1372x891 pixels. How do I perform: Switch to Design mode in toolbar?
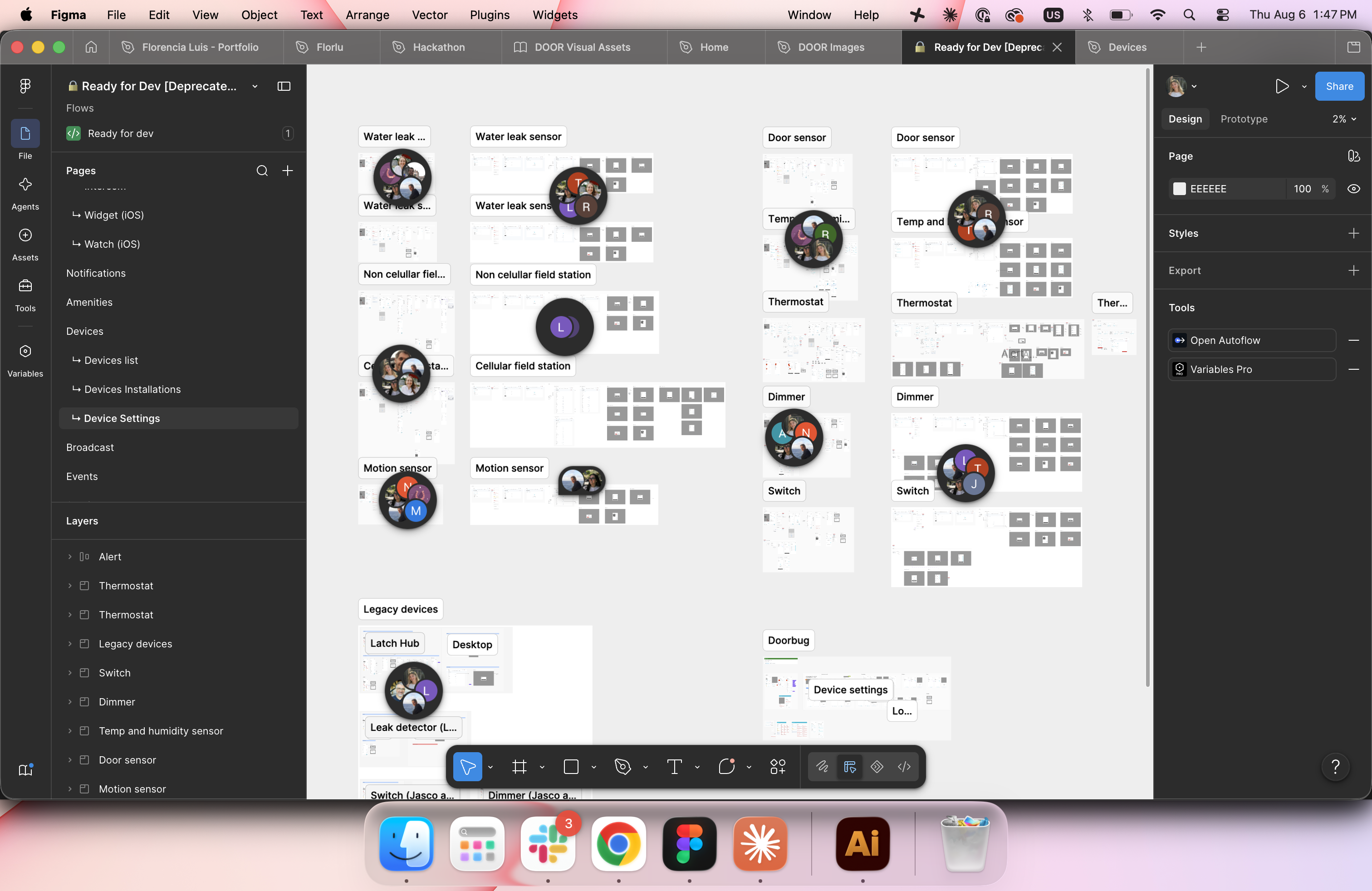pyautogui.click(x=850, y=767)
